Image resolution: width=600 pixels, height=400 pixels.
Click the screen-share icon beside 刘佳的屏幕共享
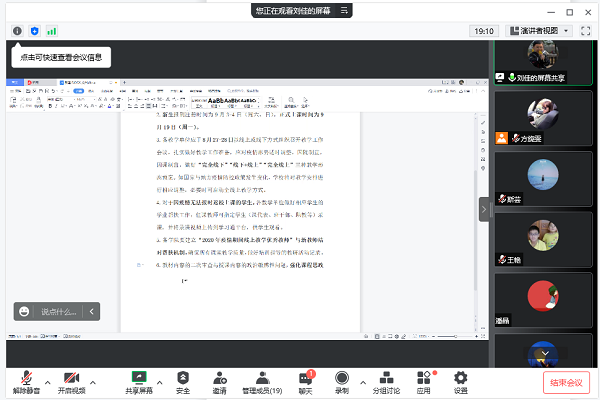500,77
